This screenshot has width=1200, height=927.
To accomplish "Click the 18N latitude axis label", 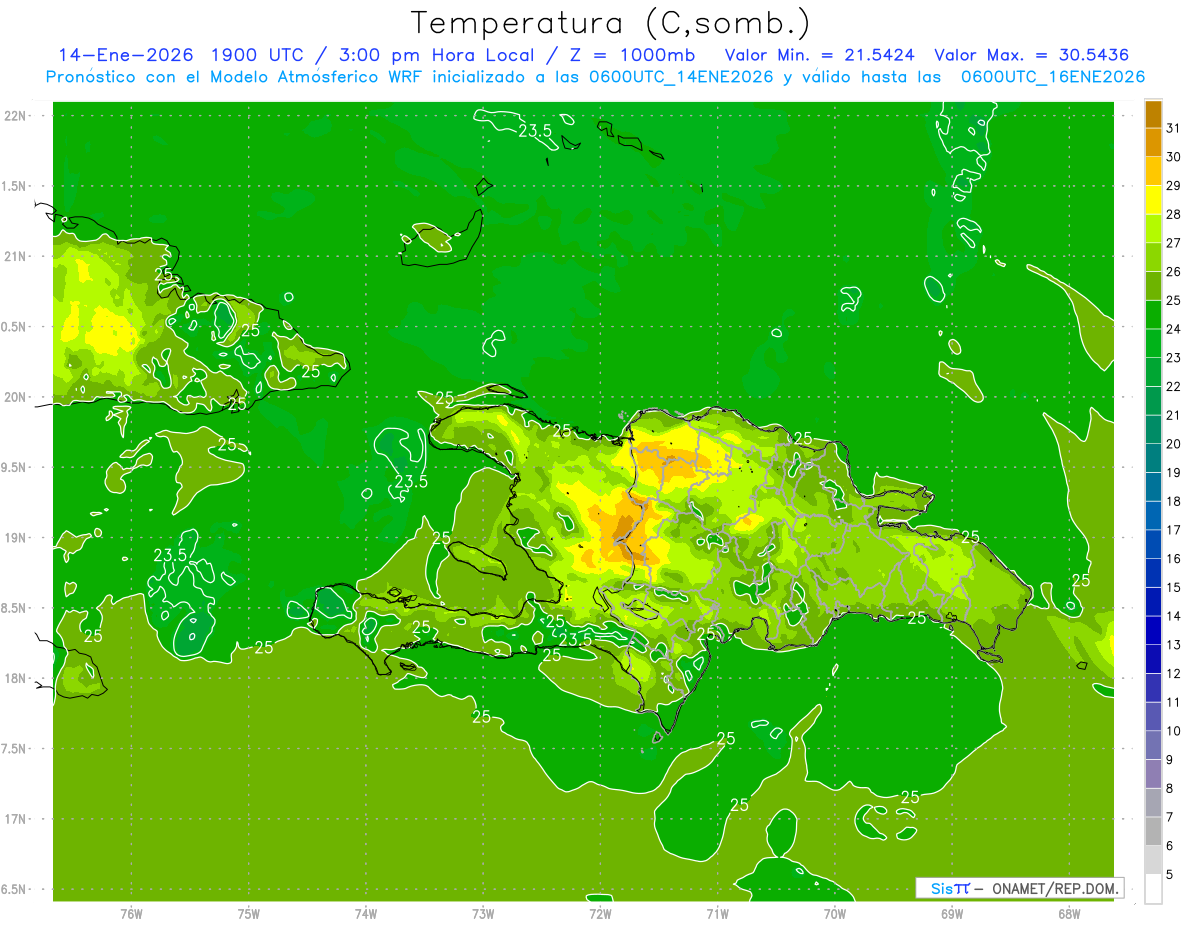I will [x=16, y=678].
